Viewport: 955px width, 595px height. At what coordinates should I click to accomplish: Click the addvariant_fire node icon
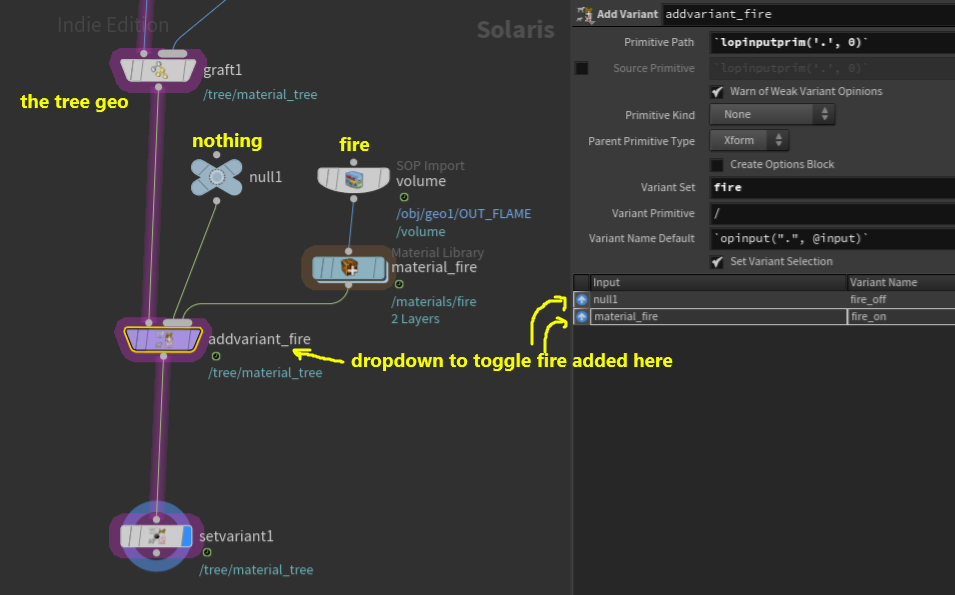tap(163, 339)
